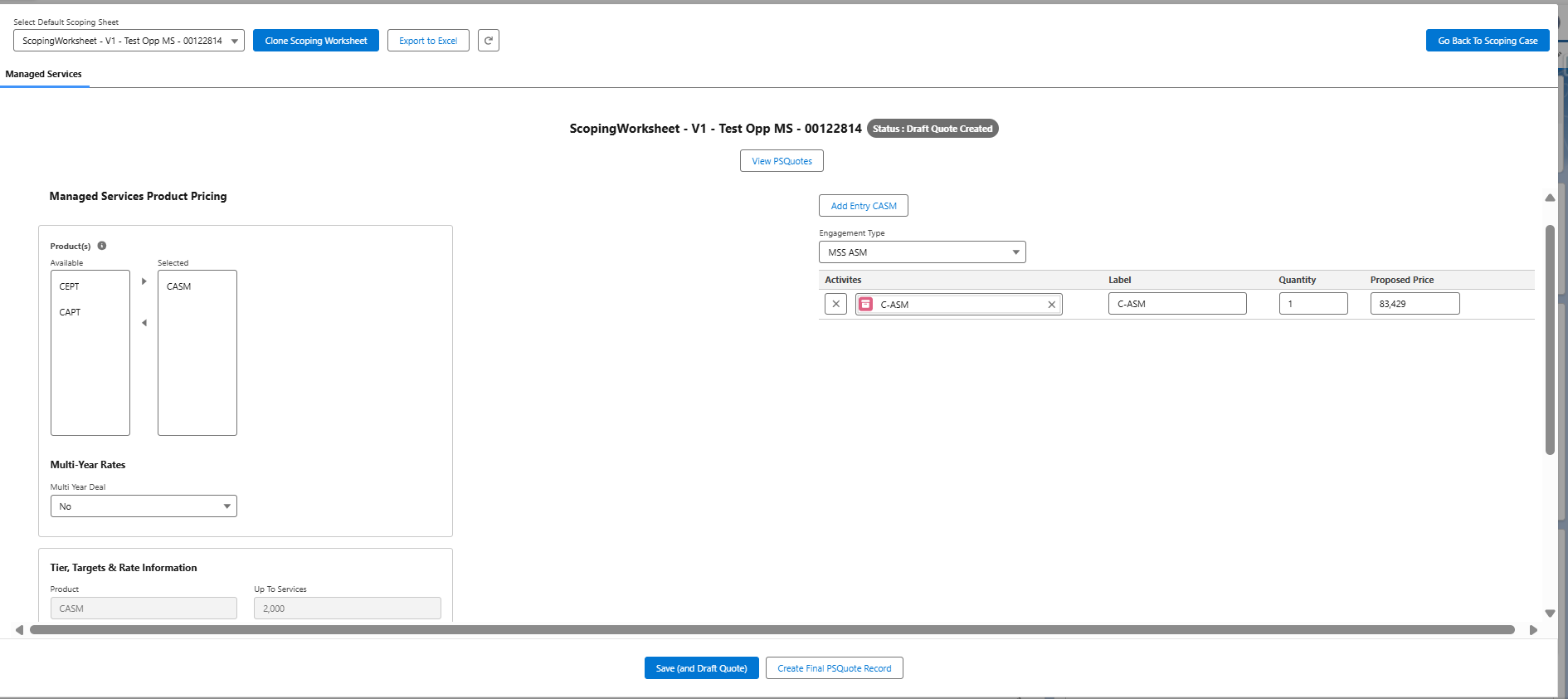Click the info icon beside Product(s)

(x=102, y=246)
